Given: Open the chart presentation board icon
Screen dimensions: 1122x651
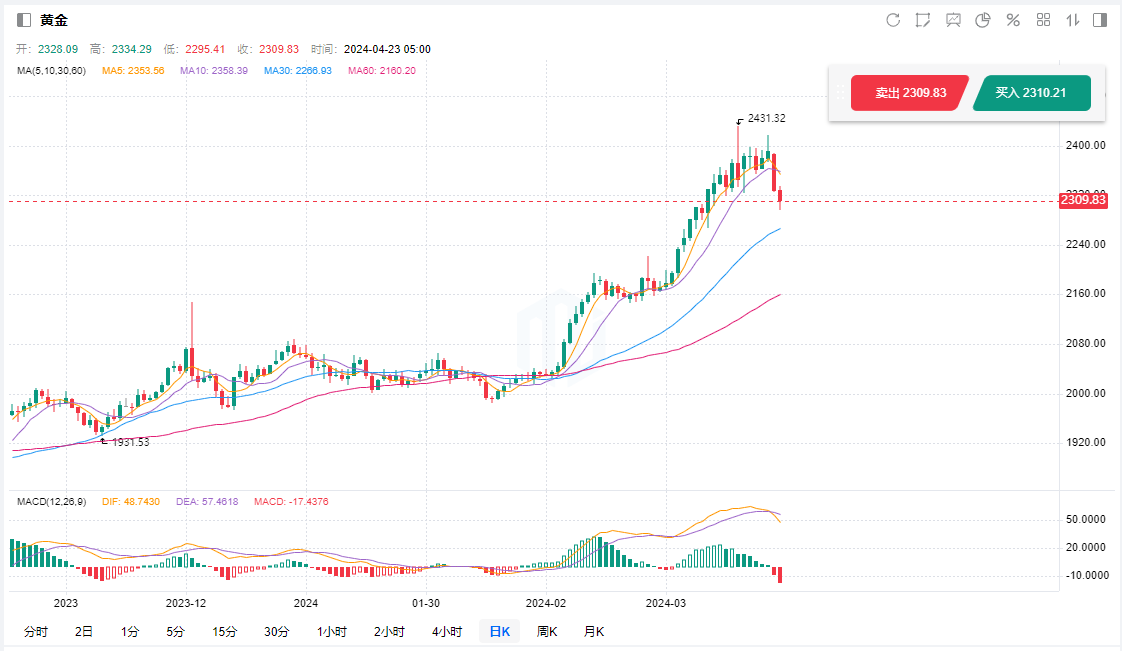Looking at the screenshot, I should (x=953, y=20).
